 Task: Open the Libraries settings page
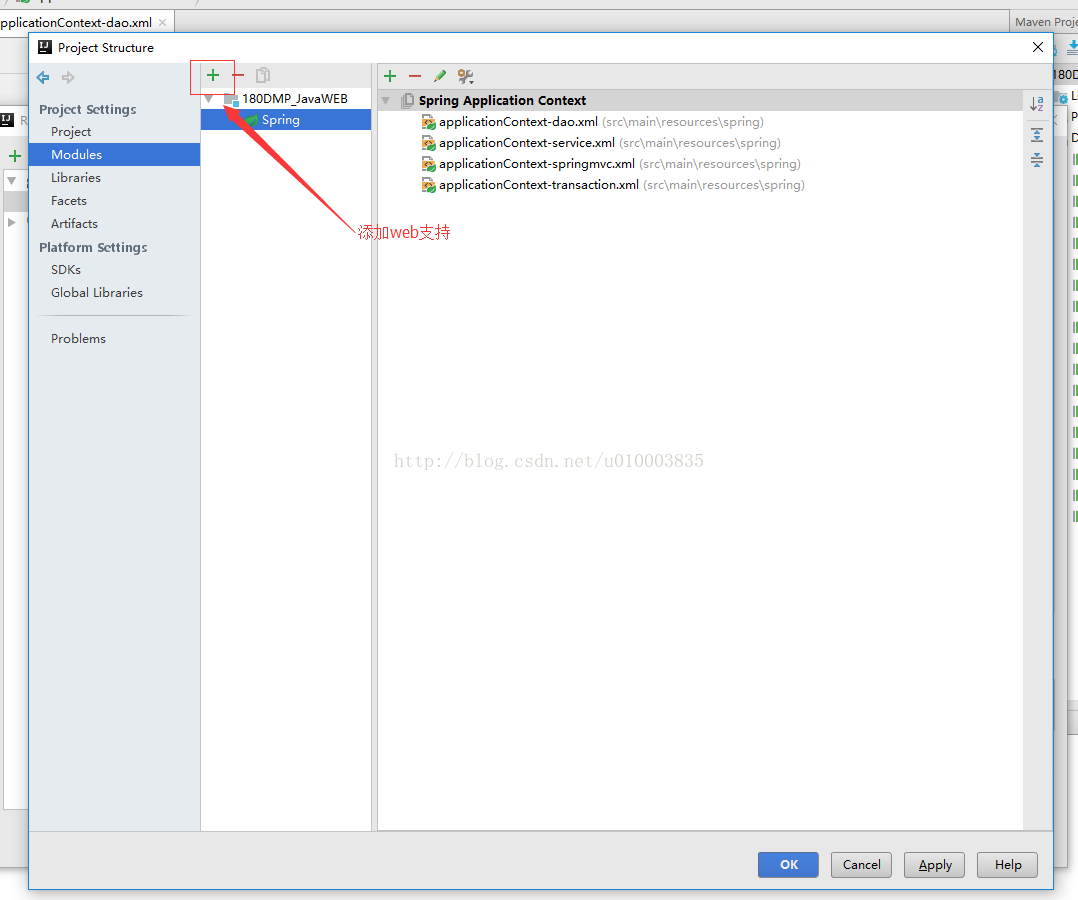(x=76, y=177)
